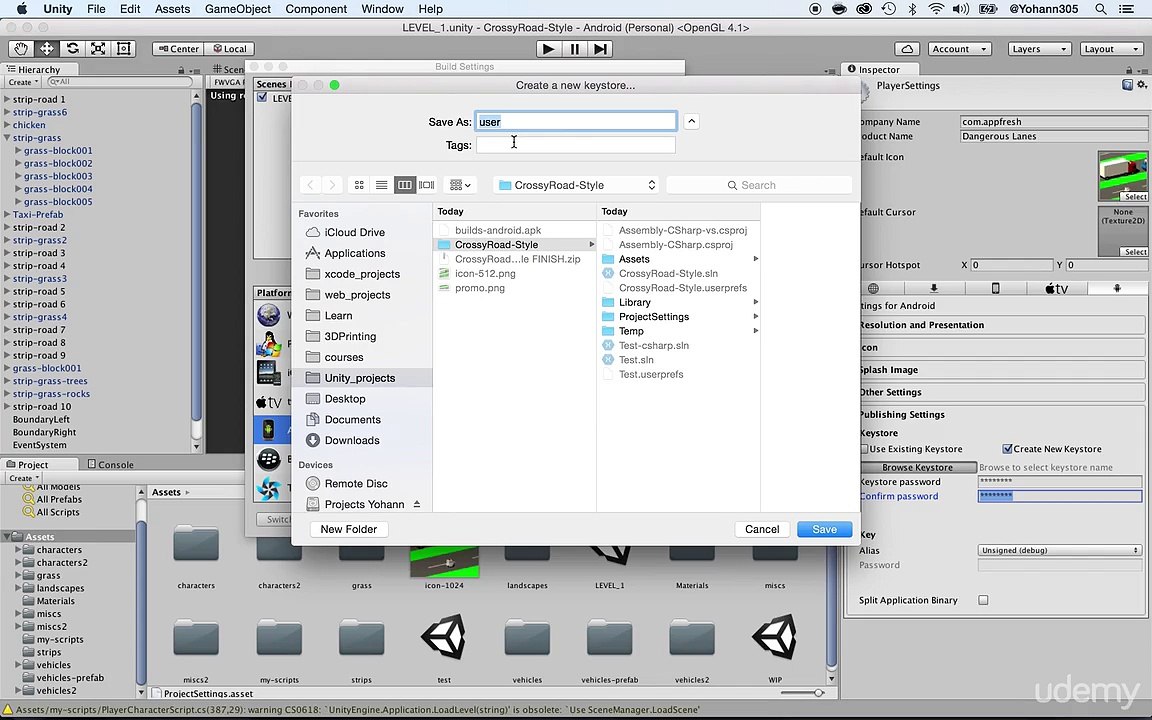Select the Hand tool in Unity toolbar
Screen dimensions: 1152x720
[x=21, y=48]
